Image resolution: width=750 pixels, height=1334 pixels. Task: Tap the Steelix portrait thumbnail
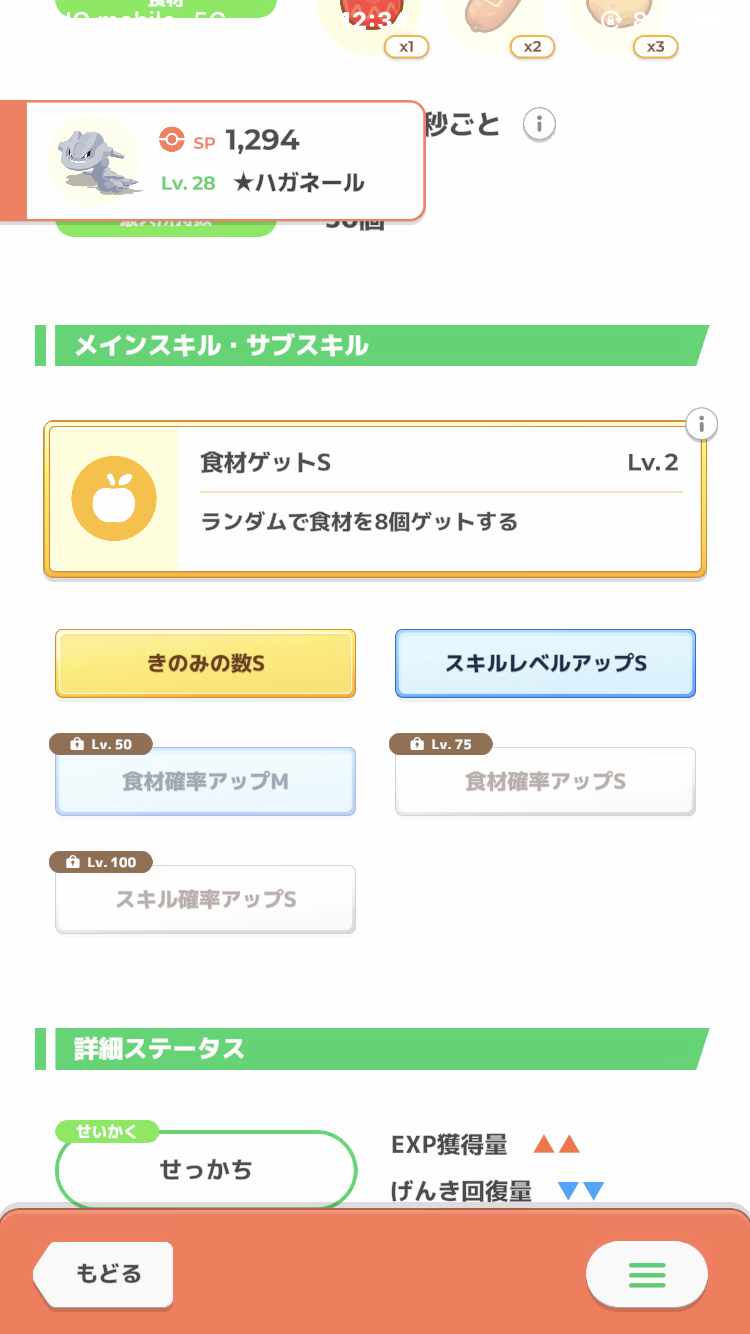pos(93,160)
